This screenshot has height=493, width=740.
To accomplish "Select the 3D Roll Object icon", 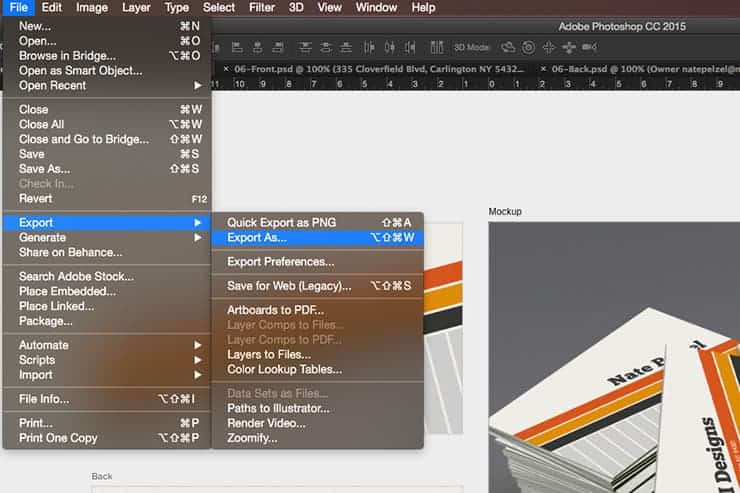I will click(529, 47).
